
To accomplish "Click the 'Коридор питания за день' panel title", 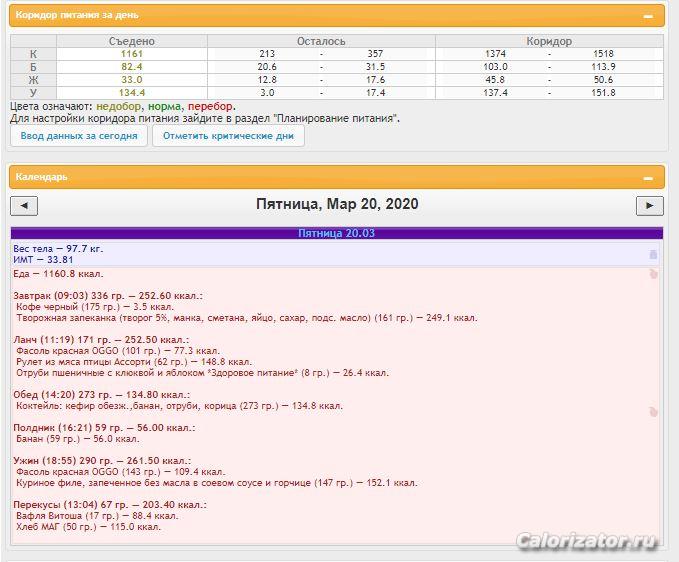I will (78, 16).
